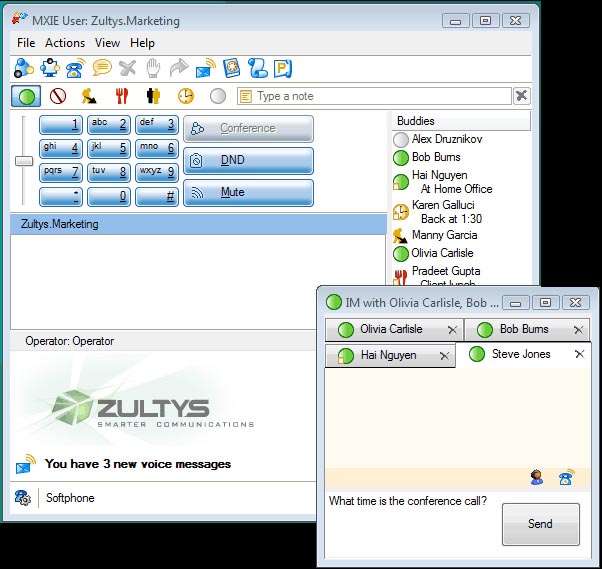The height and width of the screenshot is (569, 602).
Task: Open instant message chat bubble icon
Action: tap(102, 68)
